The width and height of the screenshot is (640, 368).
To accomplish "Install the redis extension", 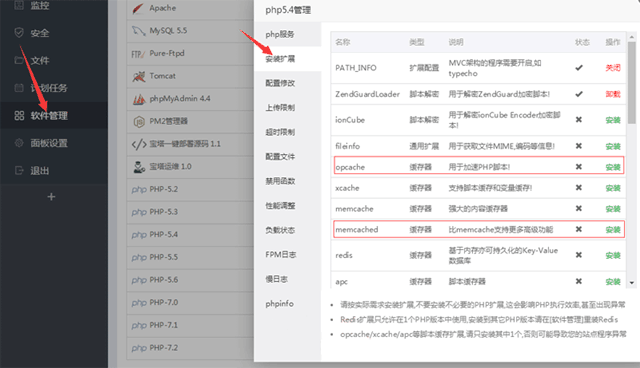I will point(613,255).
